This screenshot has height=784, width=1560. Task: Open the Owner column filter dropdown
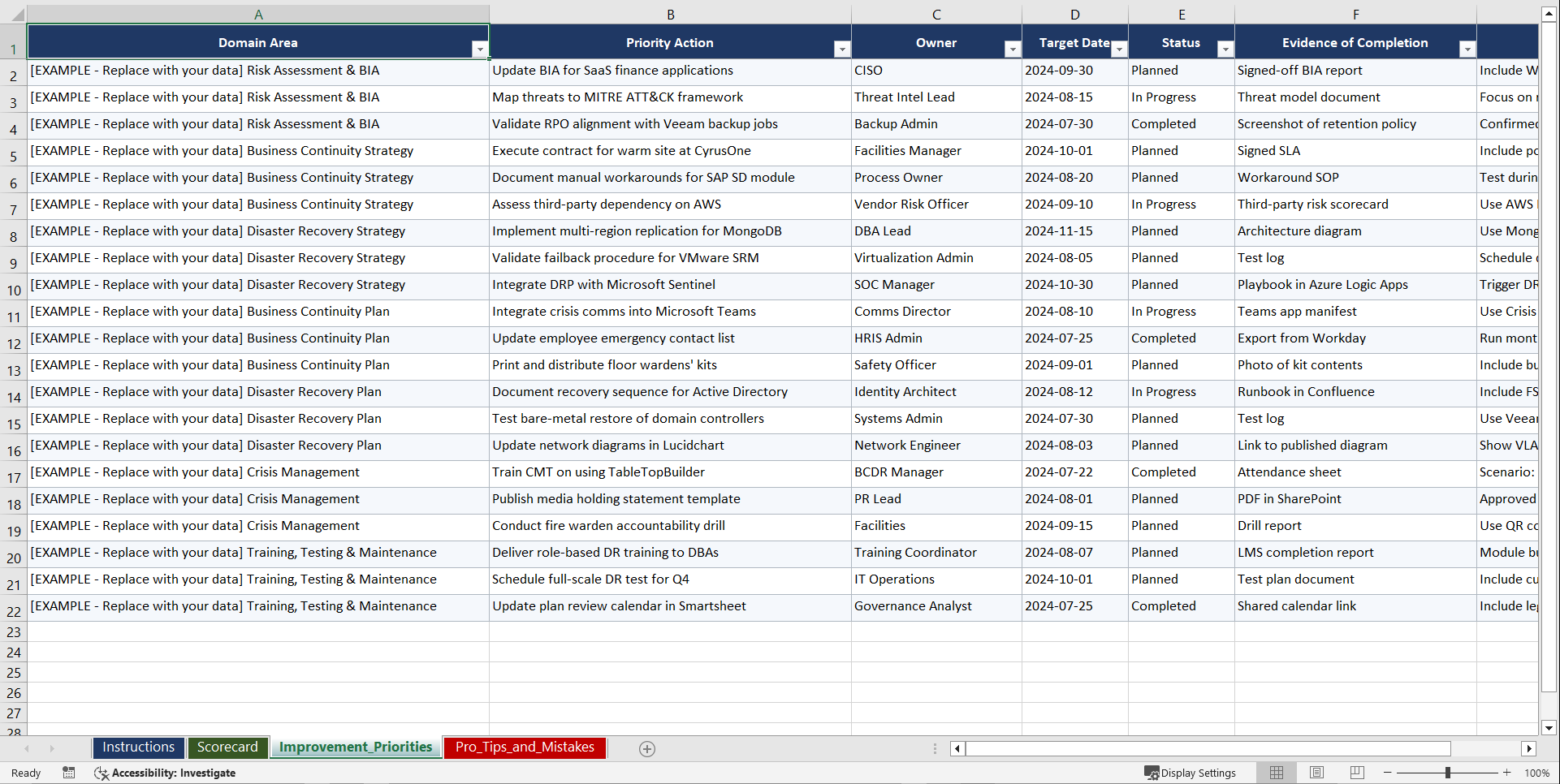(1012, 49)
